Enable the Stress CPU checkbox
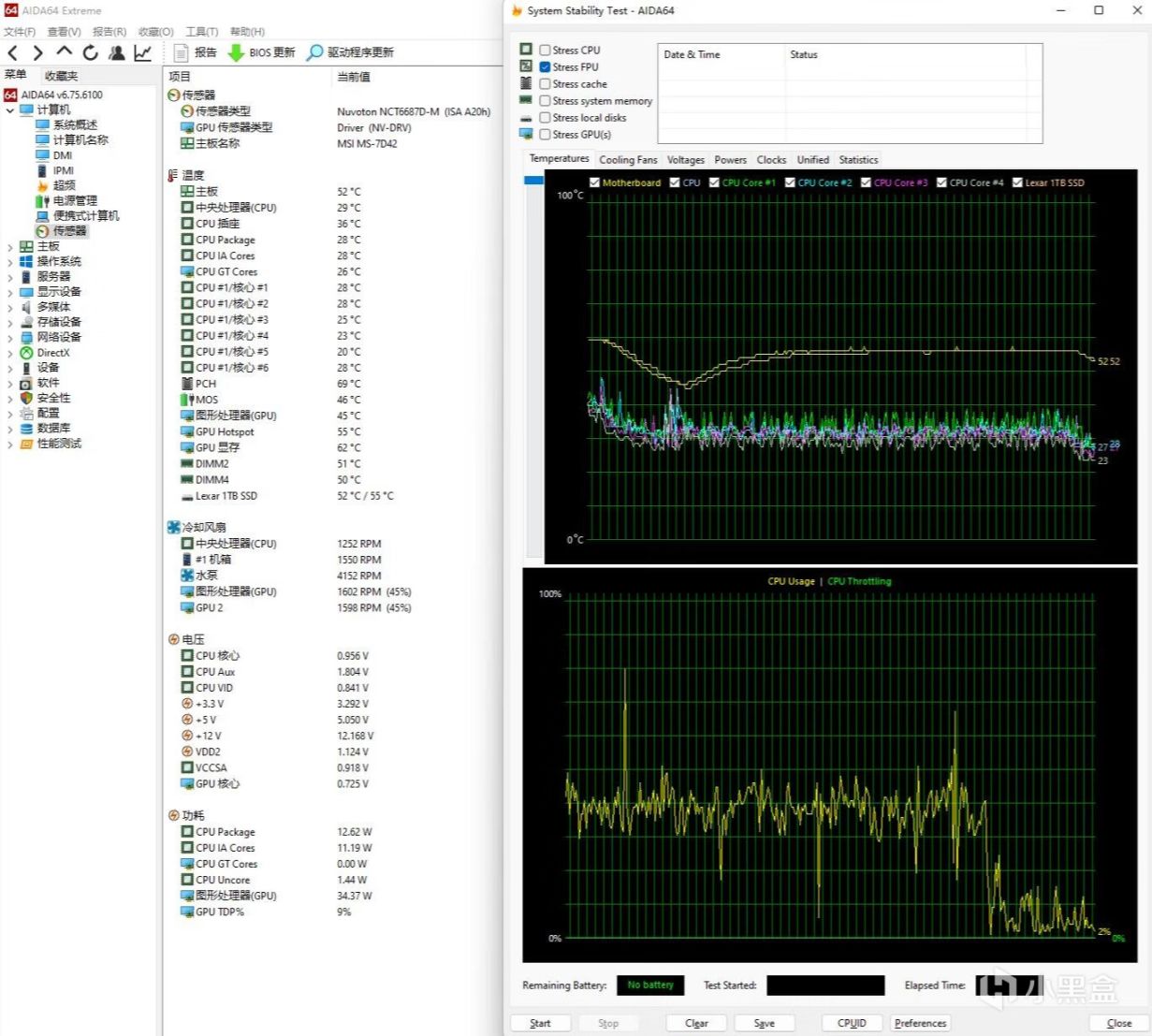1152x1036 pixels. click(545, 51)
